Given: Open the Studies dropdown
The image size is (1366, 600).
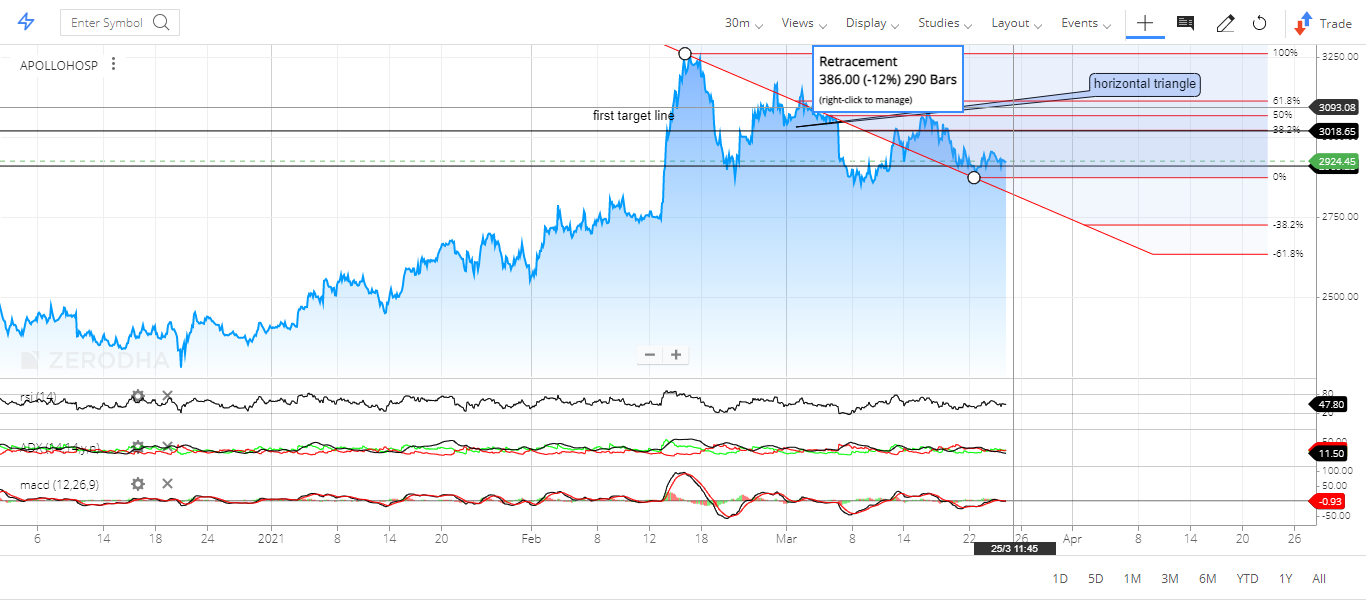Looking at the screenshot, I should pos(945,23).
